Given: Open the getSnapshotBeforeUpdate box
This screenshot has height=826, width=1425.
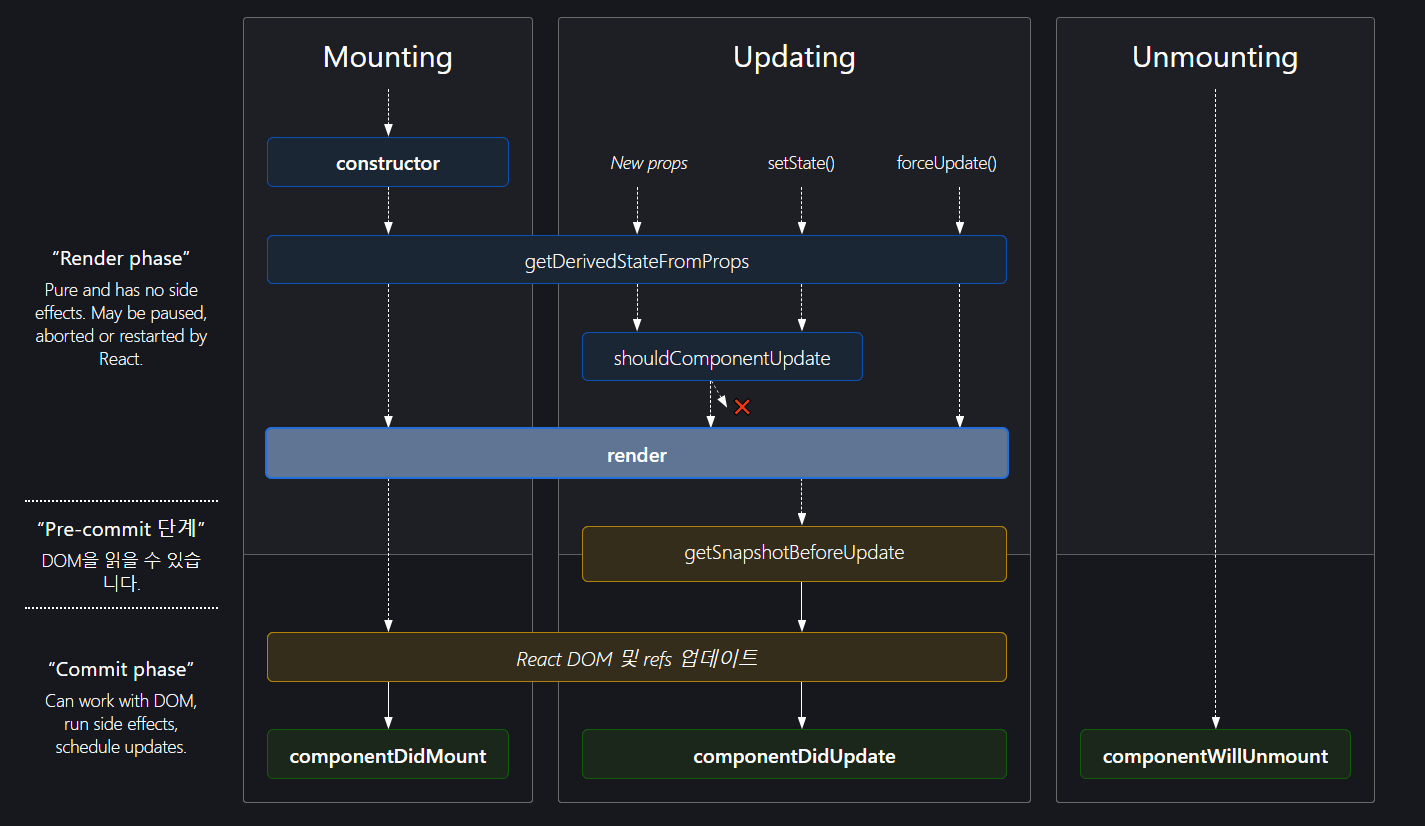Looking at the screenshot, I should tap(794, 553).
